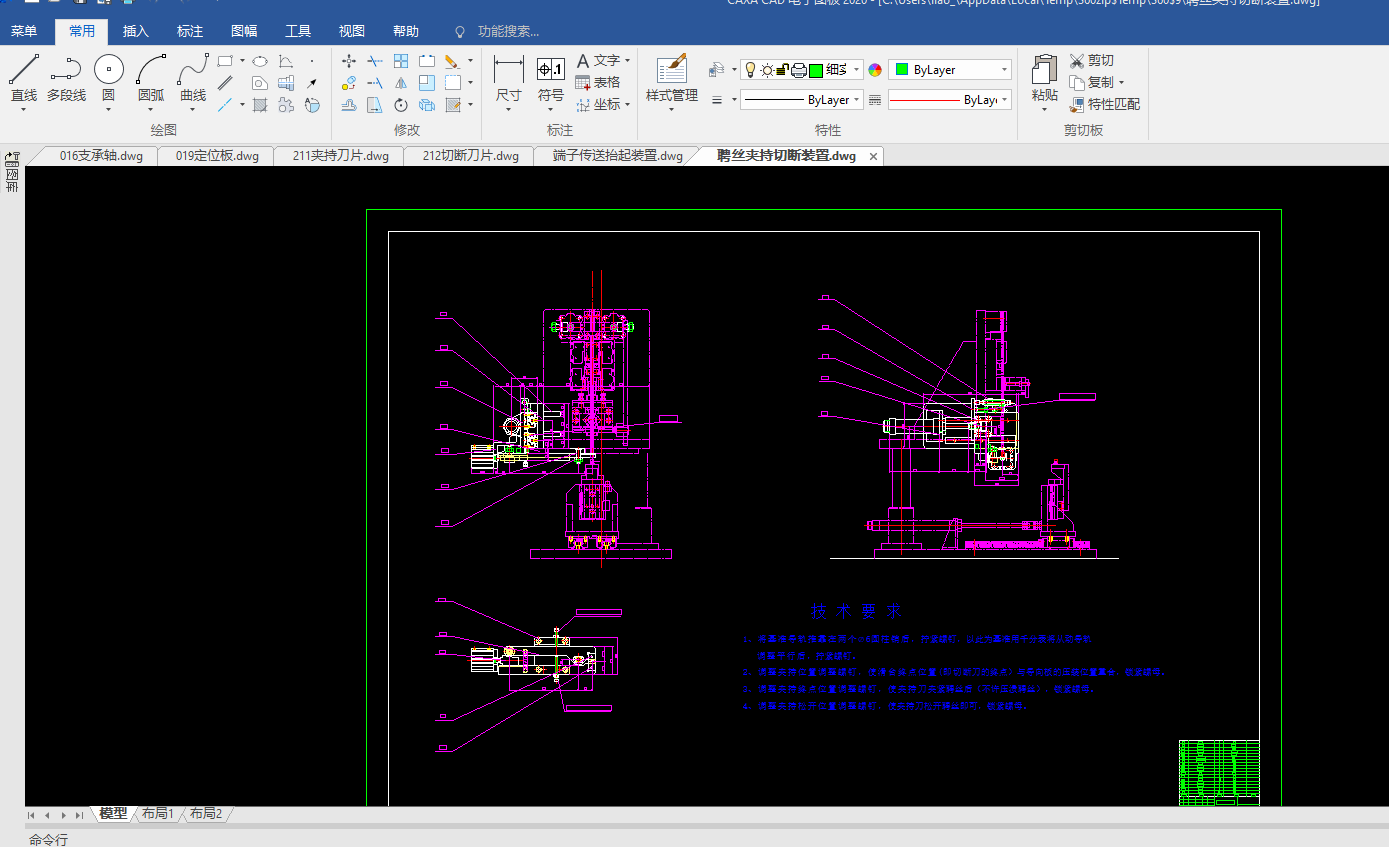The height and width of the screenshot is (847, 1389).
Task: Click the 尺寸 dimension tool
Action: point(508,78)
